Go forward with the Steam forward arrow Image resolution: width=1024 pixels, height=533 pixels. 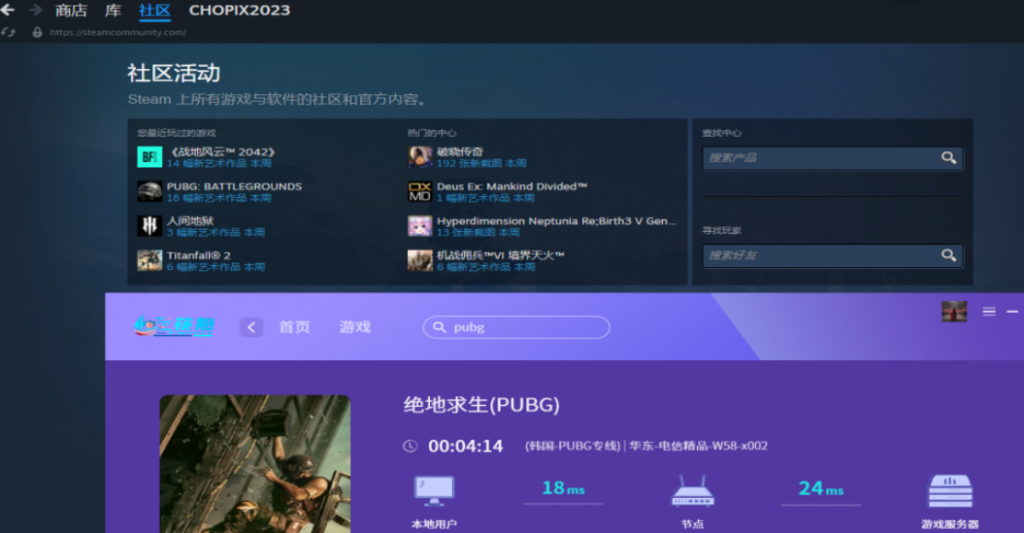pos(35,10)
